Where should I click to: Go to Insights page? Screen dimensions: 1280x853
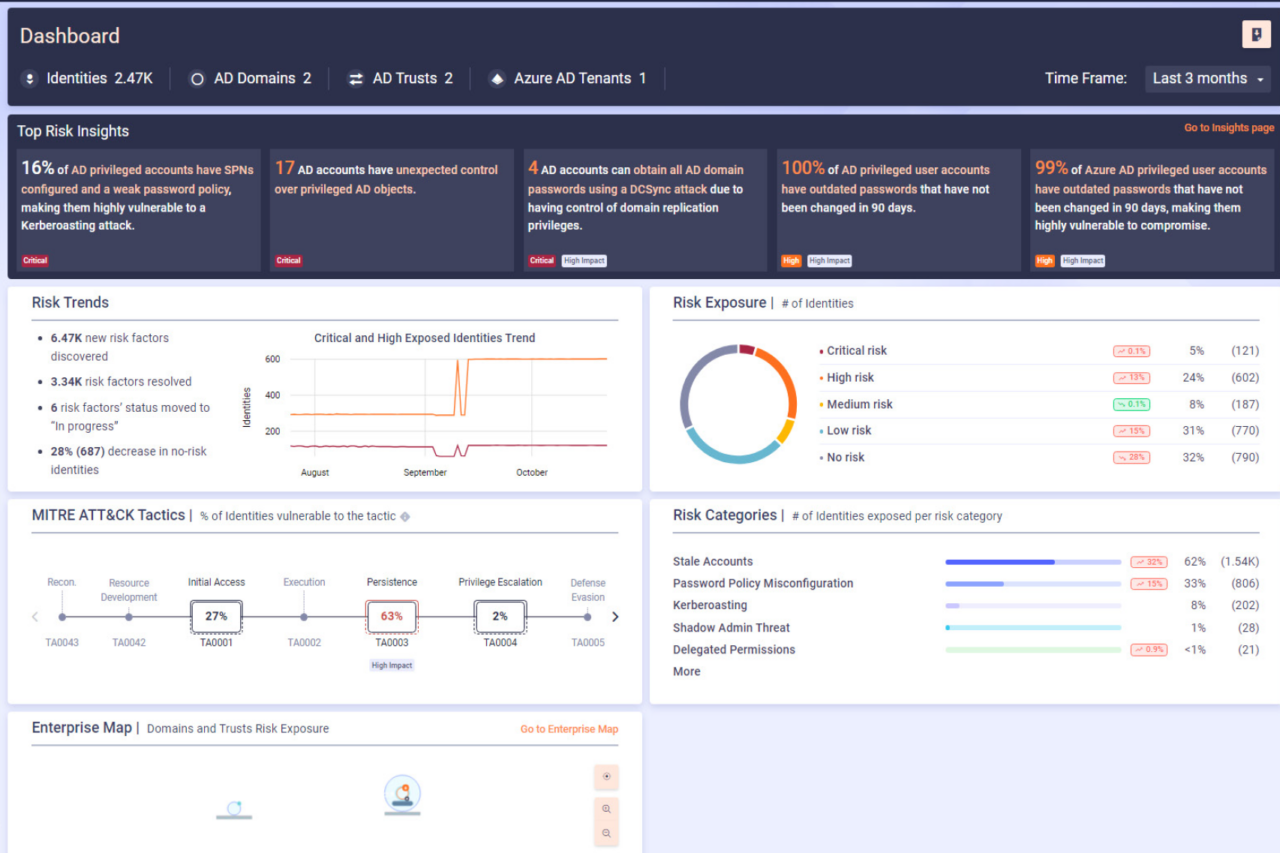(x=1229, y=128)
